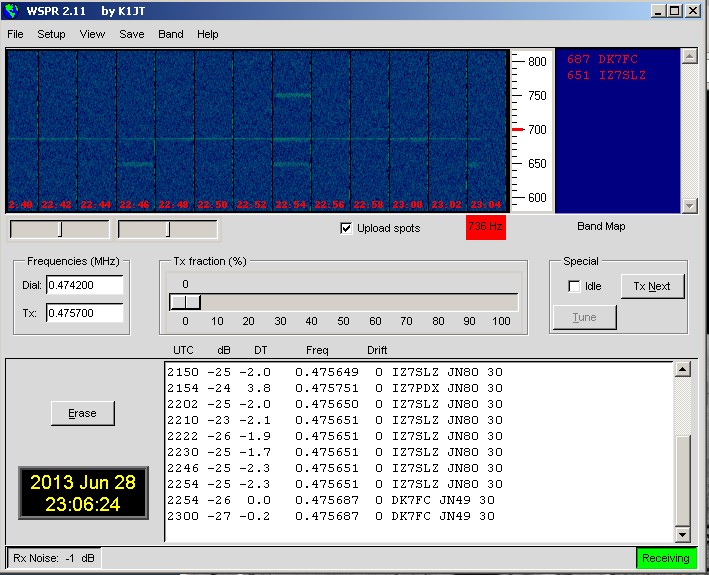Open the Setup menu
This screenshot has width=709, height=575.
pos(51,34)
